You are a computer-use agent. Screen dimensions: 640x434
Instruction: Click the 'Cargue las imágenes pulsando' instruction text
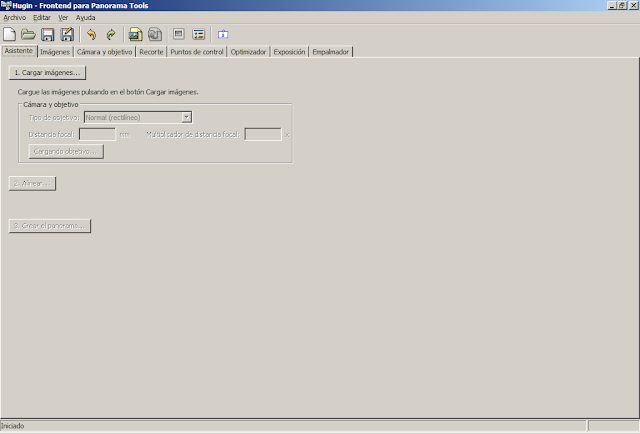[x=108, y=92]
